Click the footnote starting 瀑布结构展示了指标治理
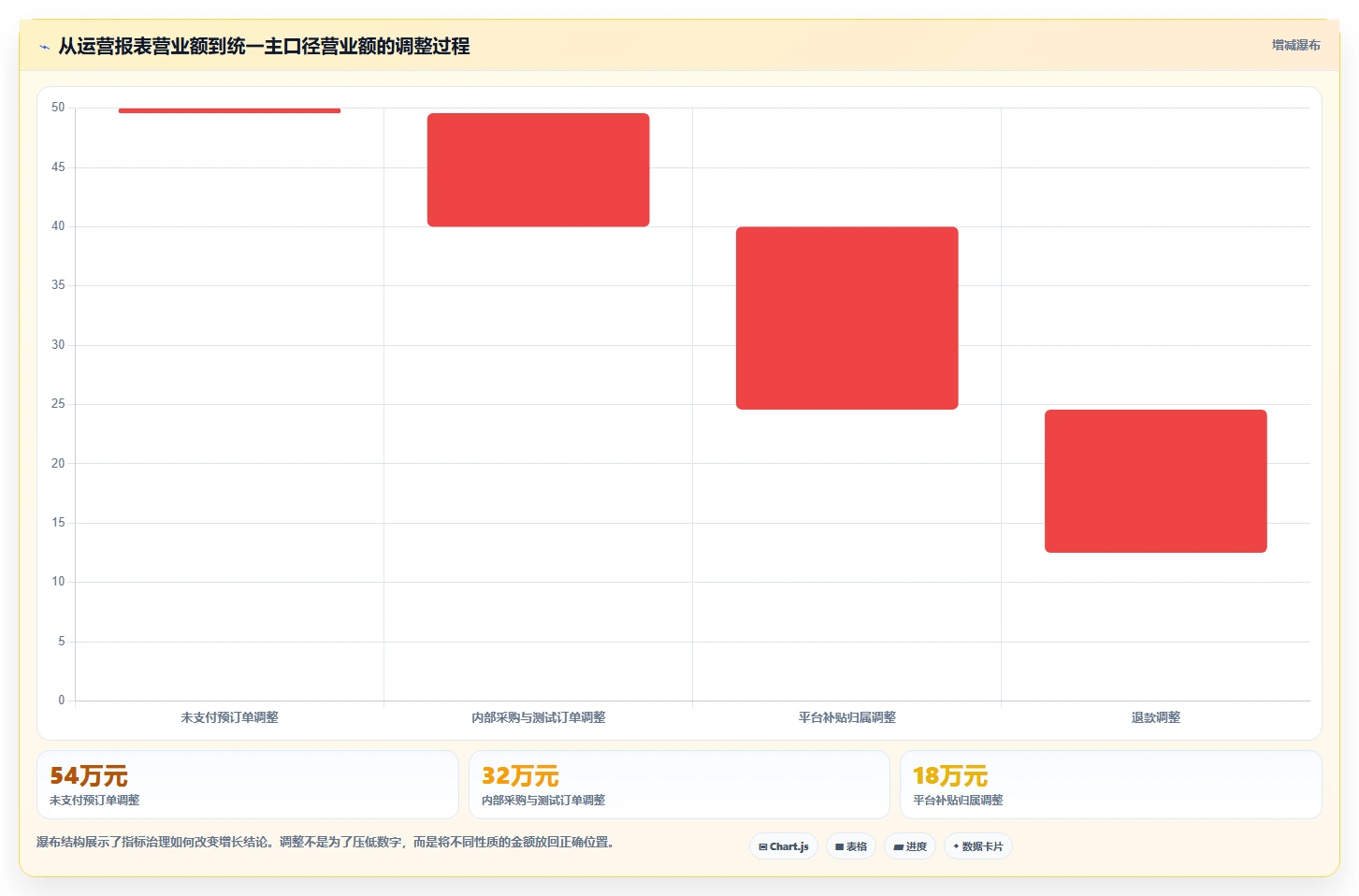1359x896 pixels. [x=325, y=842]
